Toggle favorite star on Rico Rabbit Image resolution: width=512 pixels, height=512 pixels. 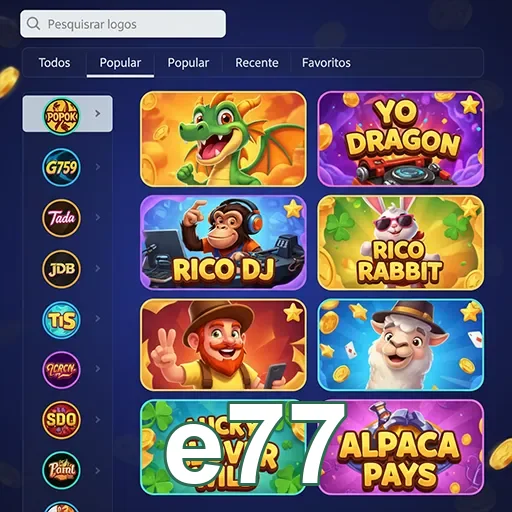click(x=471, y=207)
